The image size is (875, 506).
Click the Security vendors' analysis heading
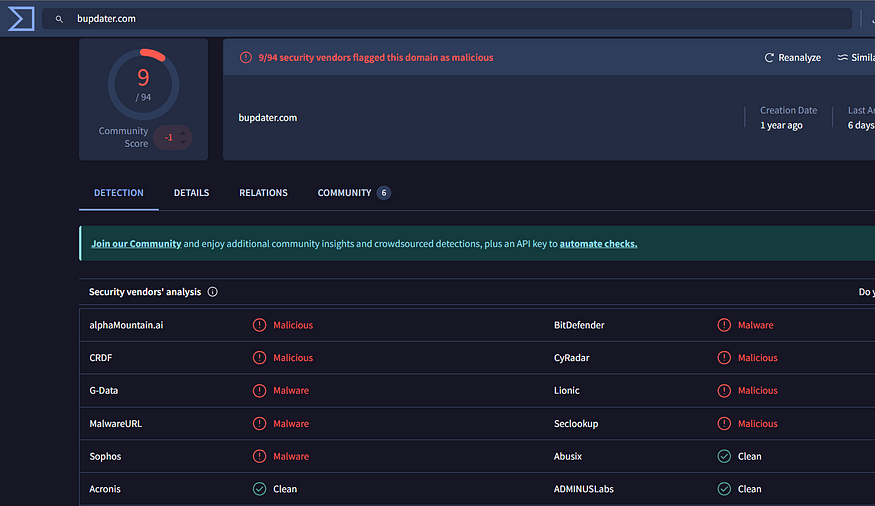pos(145,292)
